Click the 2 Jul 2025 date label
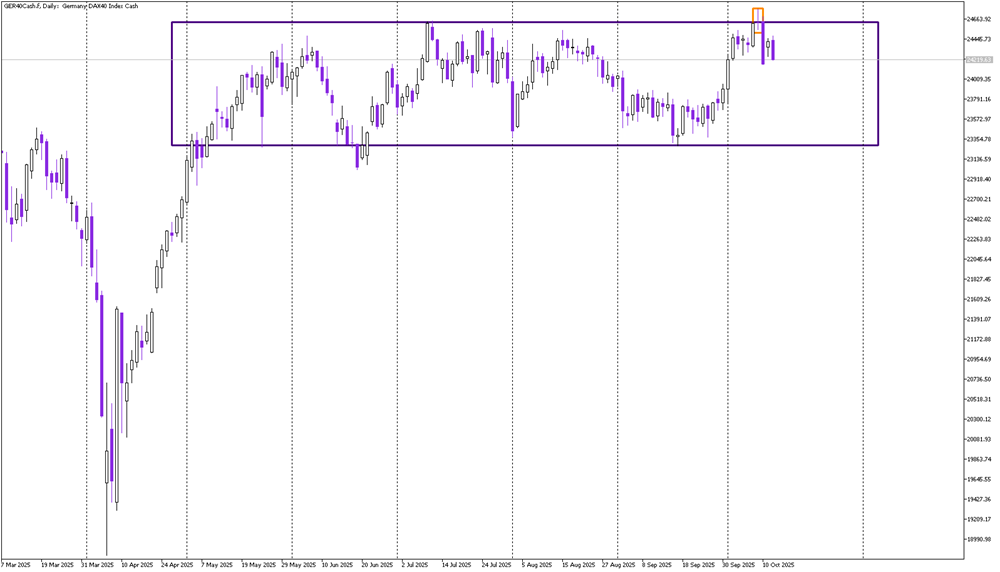The image size is (1000, 572). [x=415, y=564]
